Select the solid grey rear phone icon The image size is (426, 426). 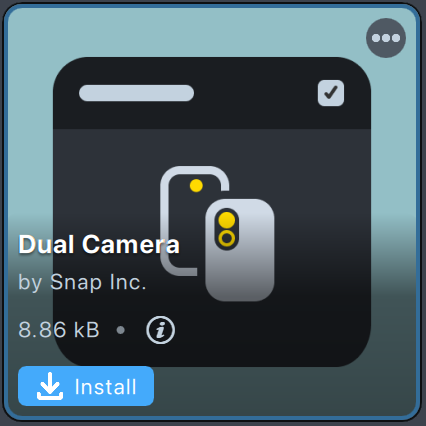tap(240, 250)
